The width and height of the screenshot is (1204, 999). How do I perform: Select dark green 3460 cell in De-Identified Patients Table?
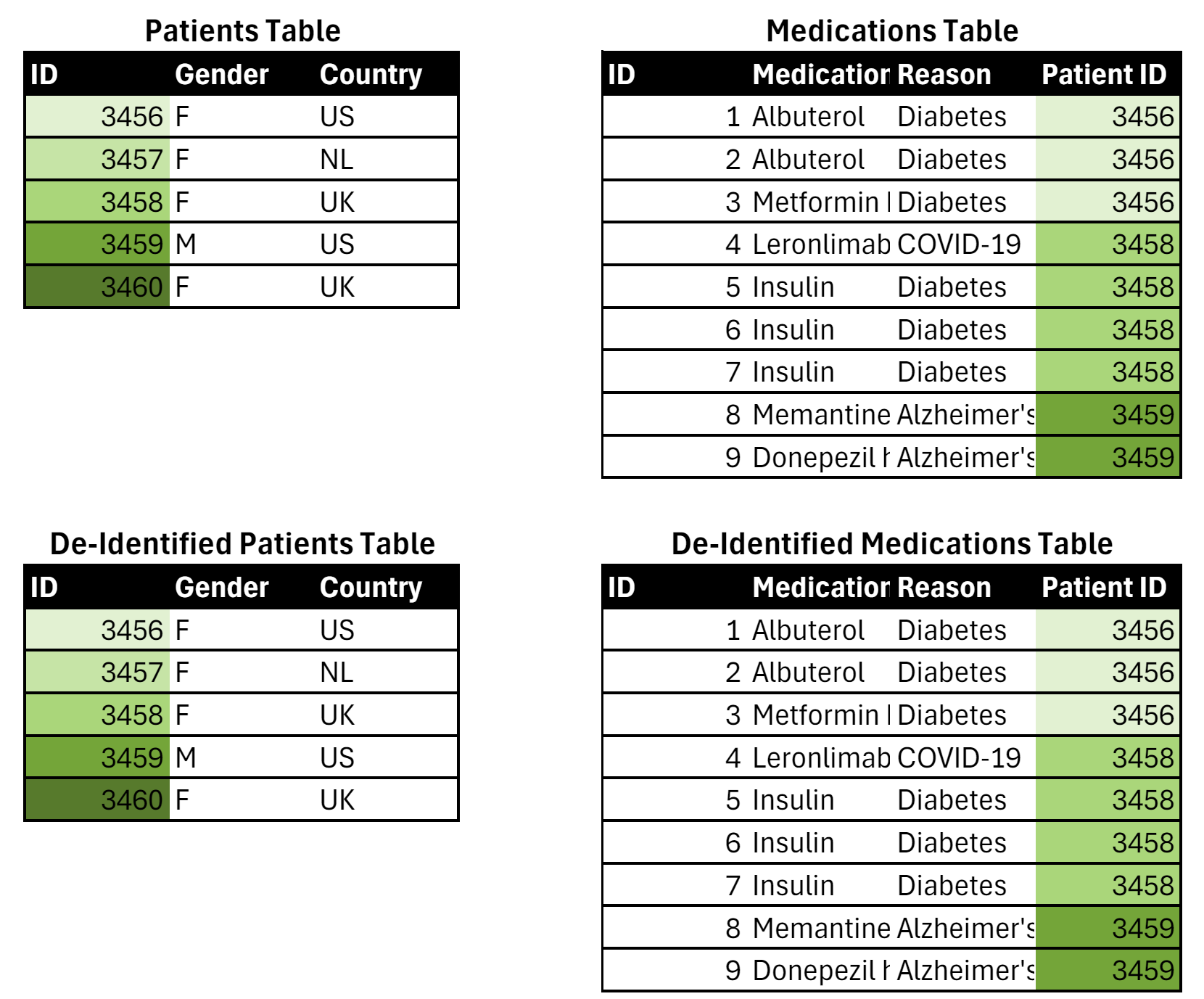pyautogui.click(x=98, y=800)
